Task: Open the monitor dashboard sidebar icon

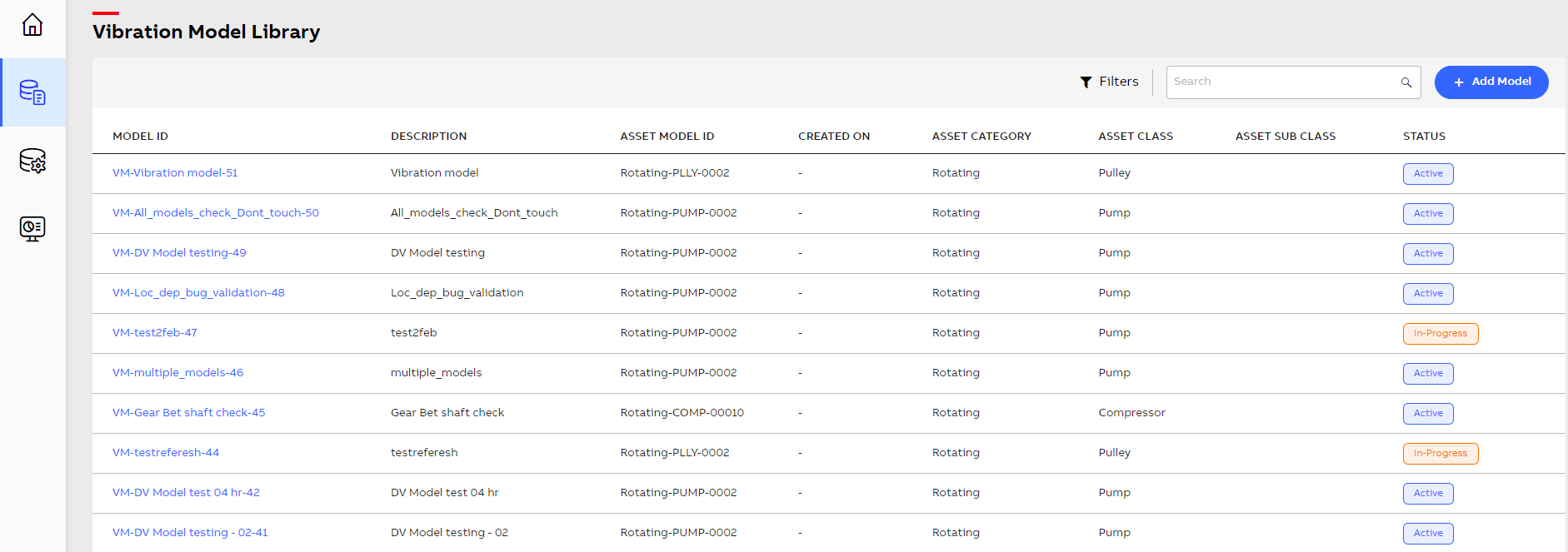Action: 32,228
